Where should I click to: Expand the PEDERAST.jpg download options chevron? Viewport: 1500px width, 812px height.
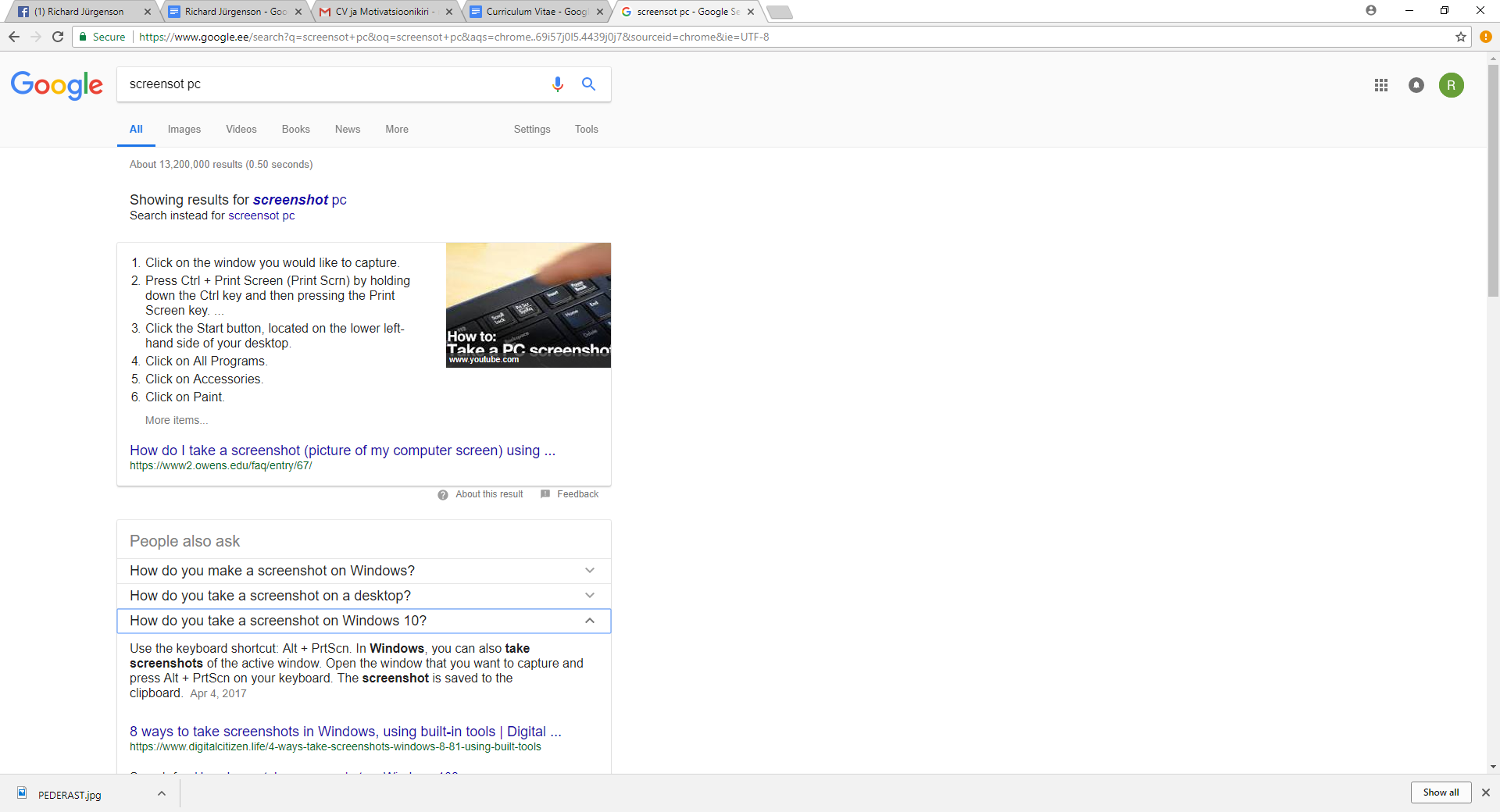point(162,793)
